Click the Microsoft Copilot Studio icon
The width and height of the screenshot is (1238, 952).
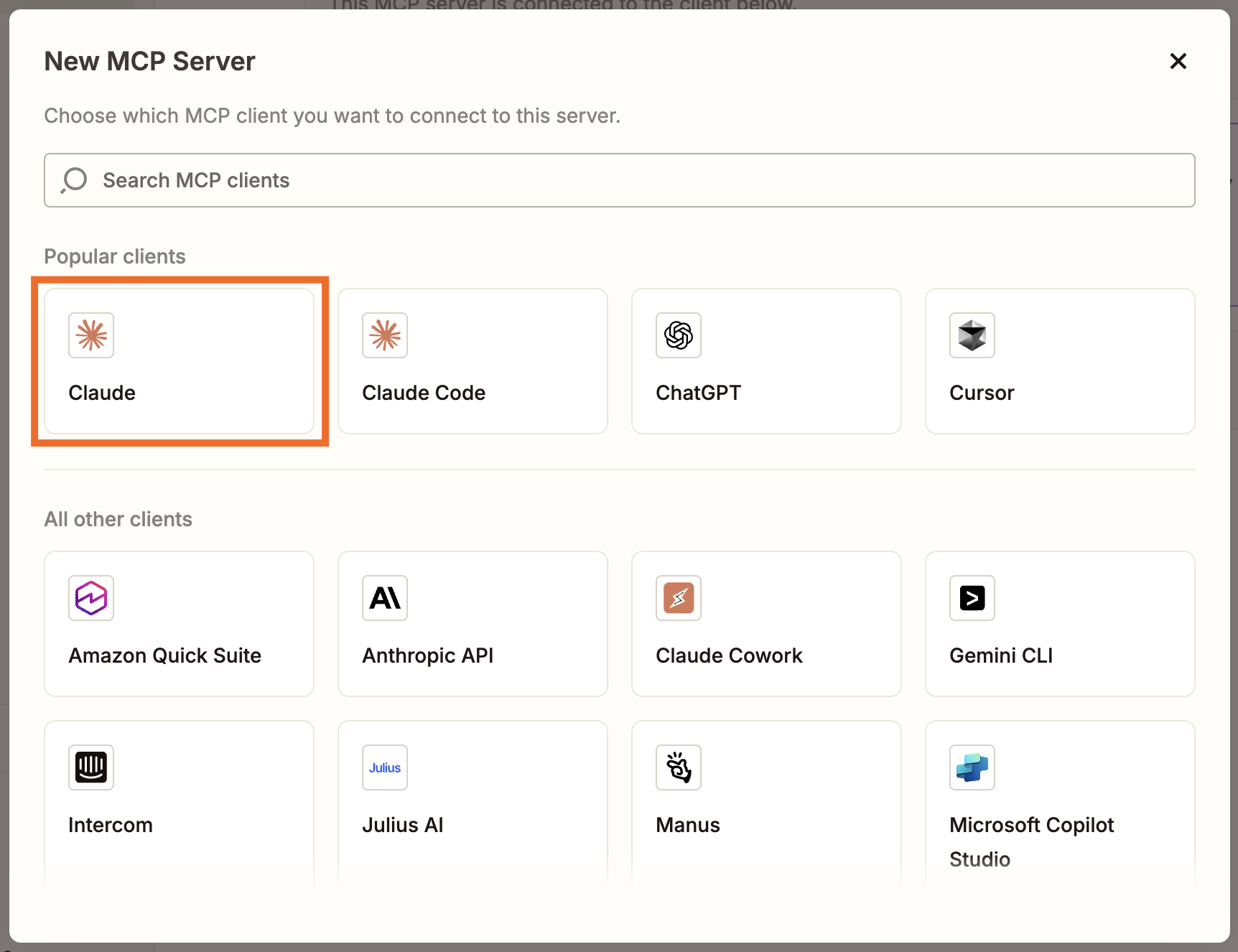[x=972, y=767]
